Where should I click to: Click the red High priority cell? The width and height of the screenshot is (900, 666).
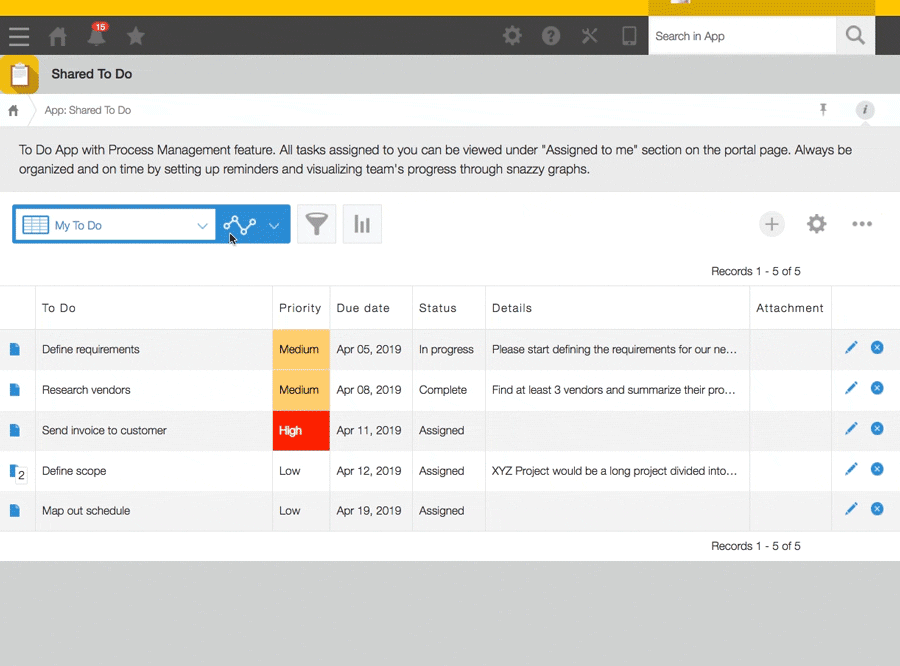click(301, 431)
